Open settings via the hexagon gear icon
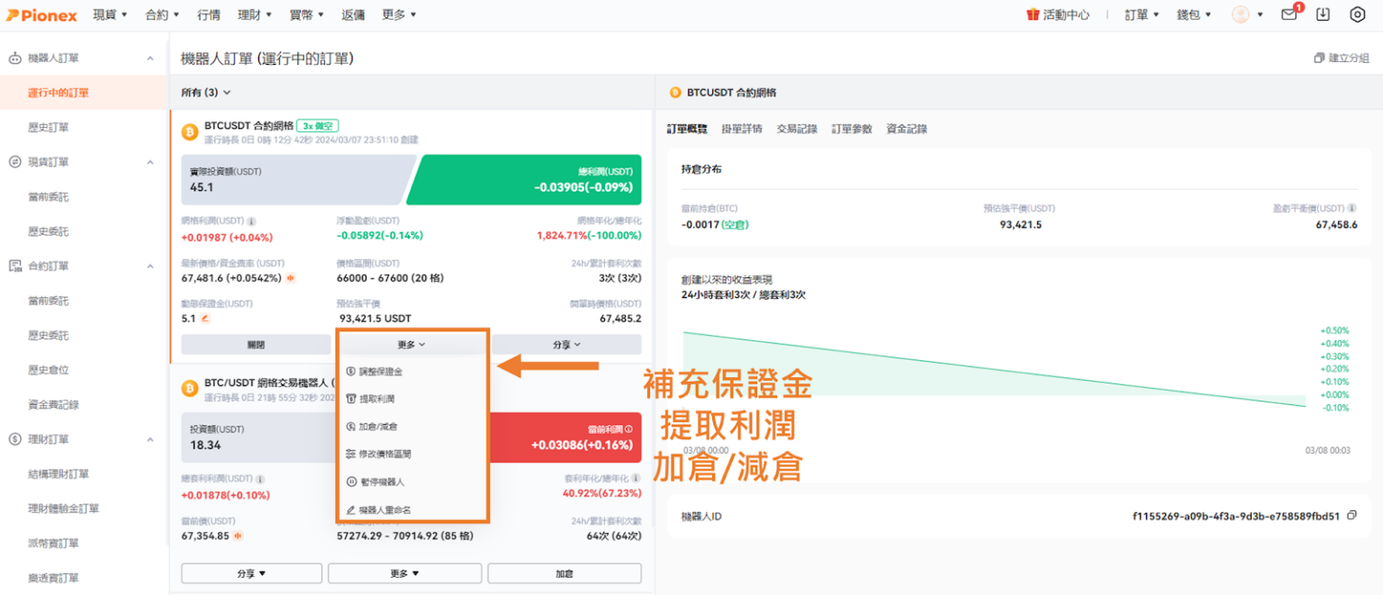The image size is (1383, 595). click(1357, 15)
